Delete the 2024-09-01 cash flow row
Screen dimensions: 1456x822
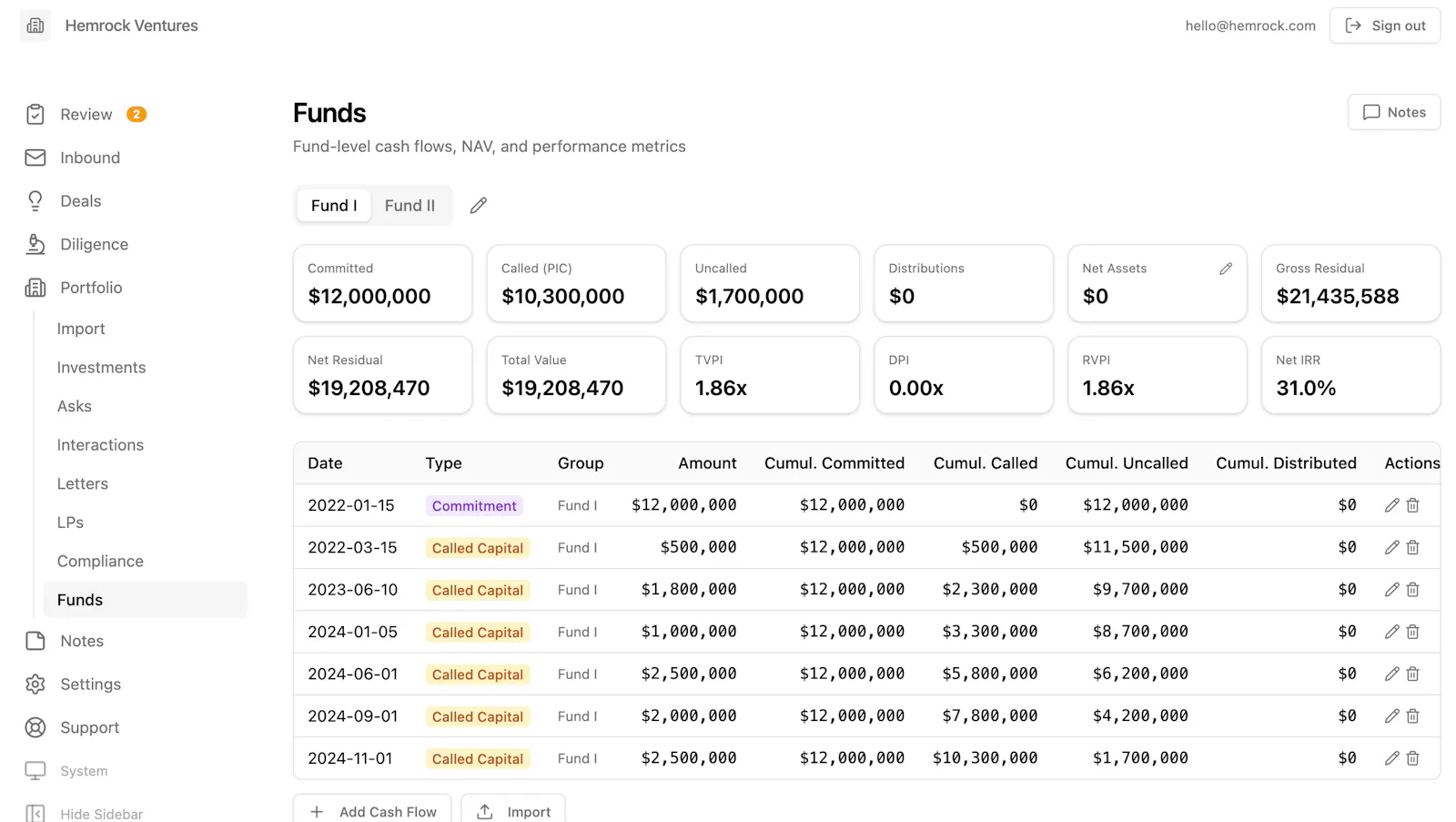coord(1413,716)
